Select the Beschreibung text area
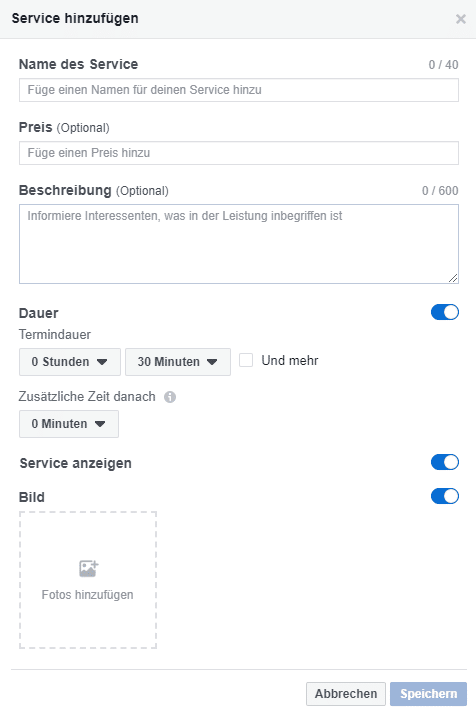Image resolution: width=476 pixels, height=717 pixels. [x=239, y=244]
